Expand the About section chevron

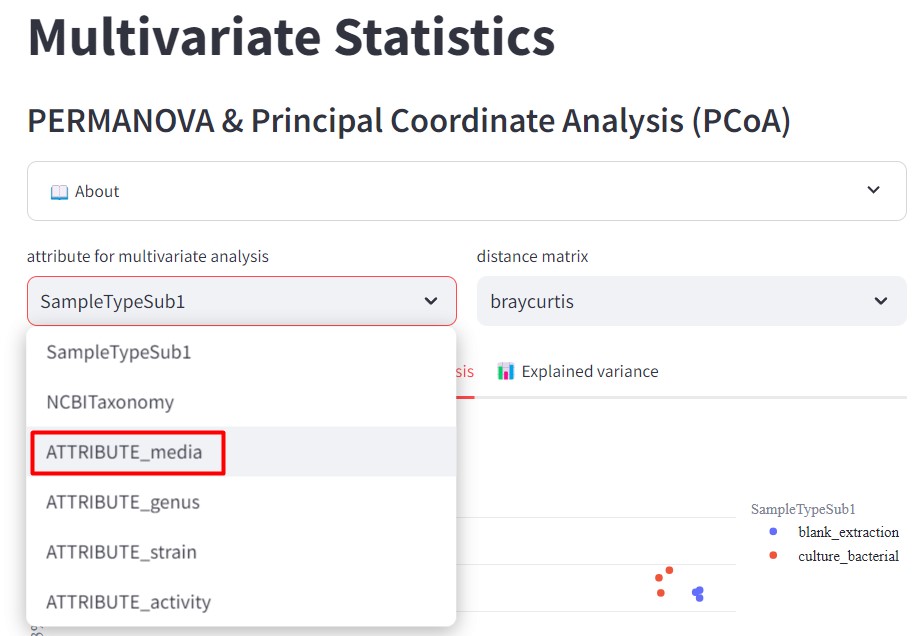coord(873,190)
